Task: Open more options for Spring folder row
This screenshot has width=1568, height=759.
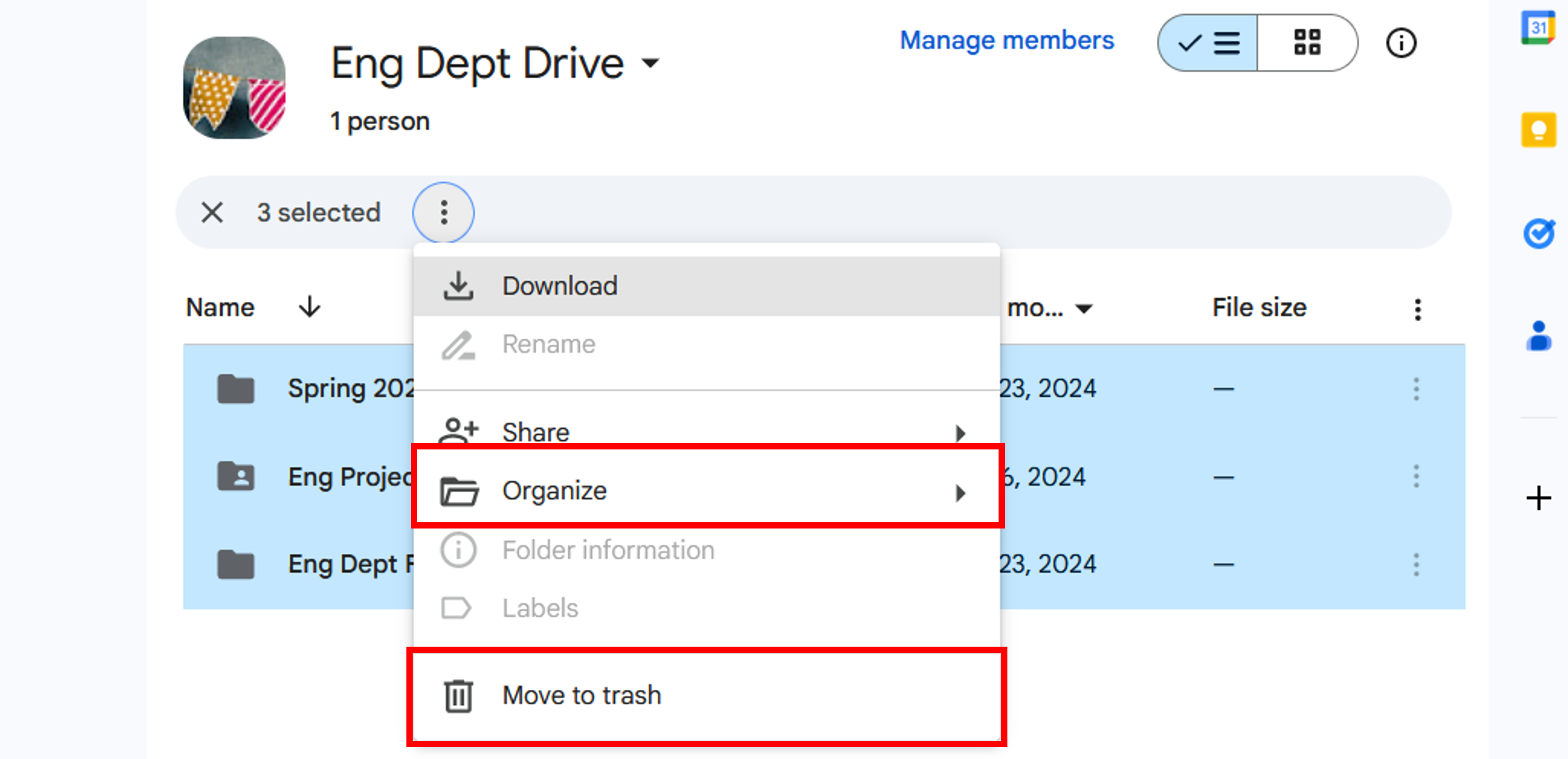Action: [x=1416, y=389]
